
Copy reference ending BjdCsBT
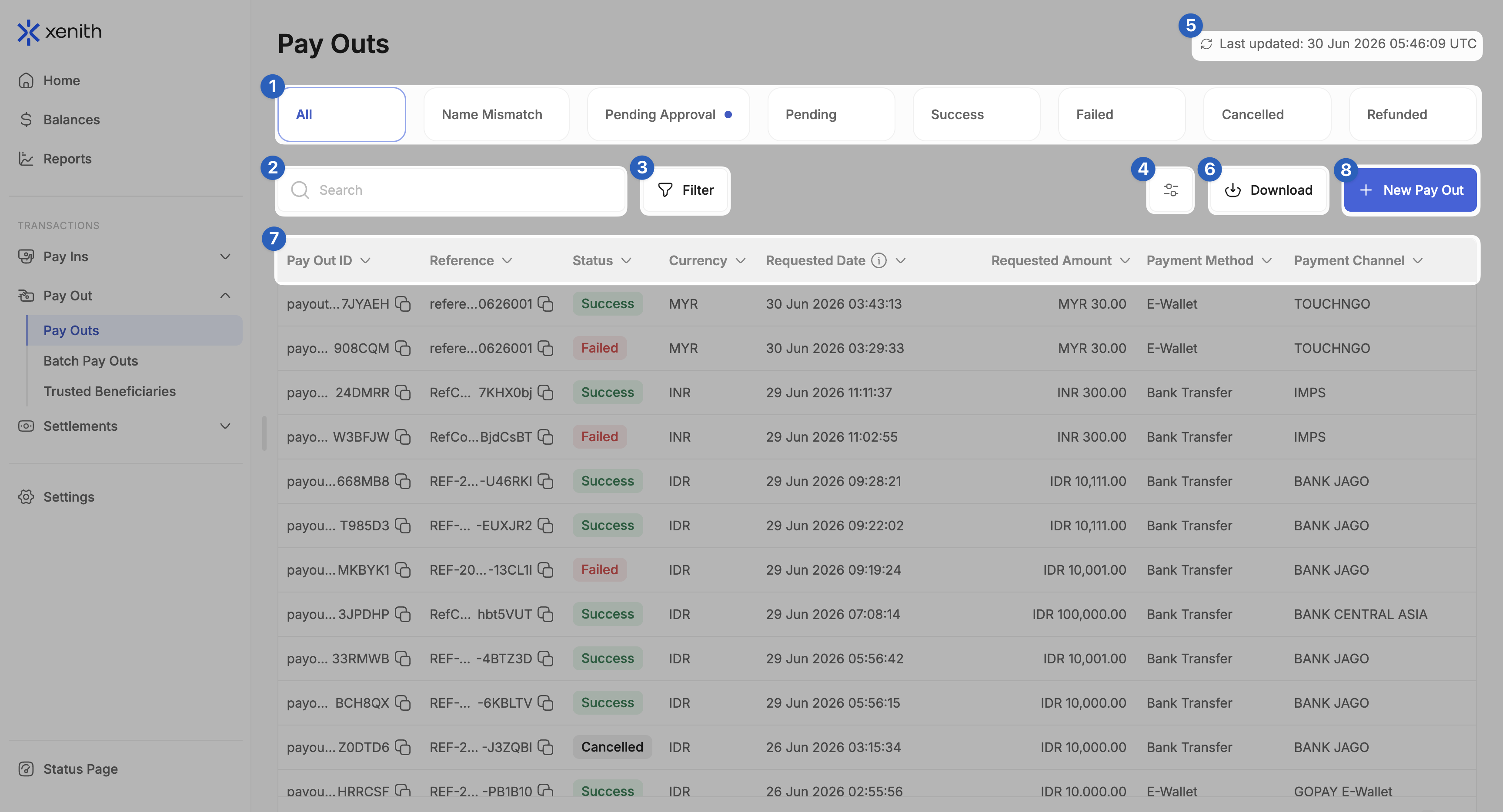[x=545, y=437]
